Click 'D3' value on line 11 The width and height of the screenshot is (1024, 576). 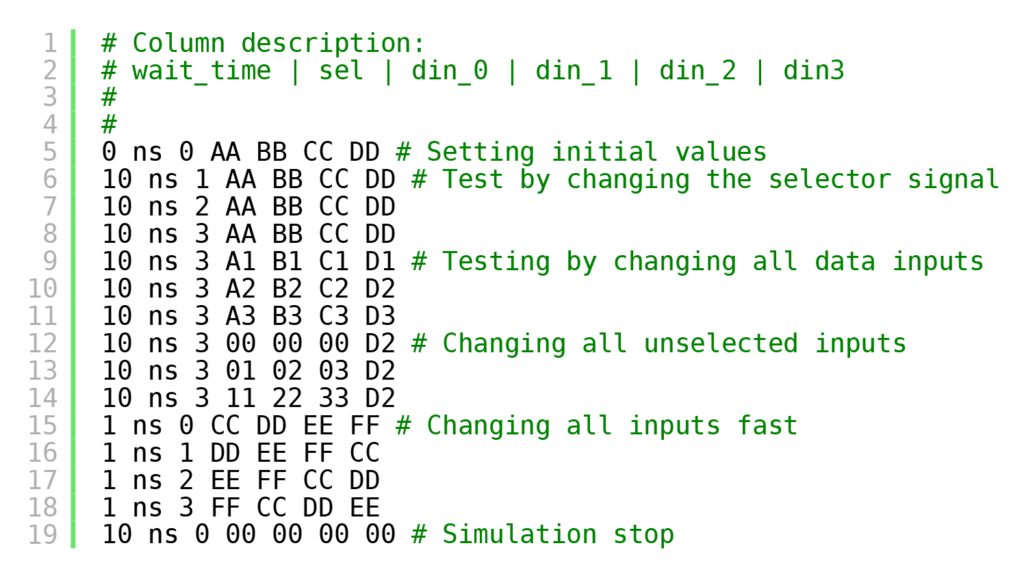379,316
